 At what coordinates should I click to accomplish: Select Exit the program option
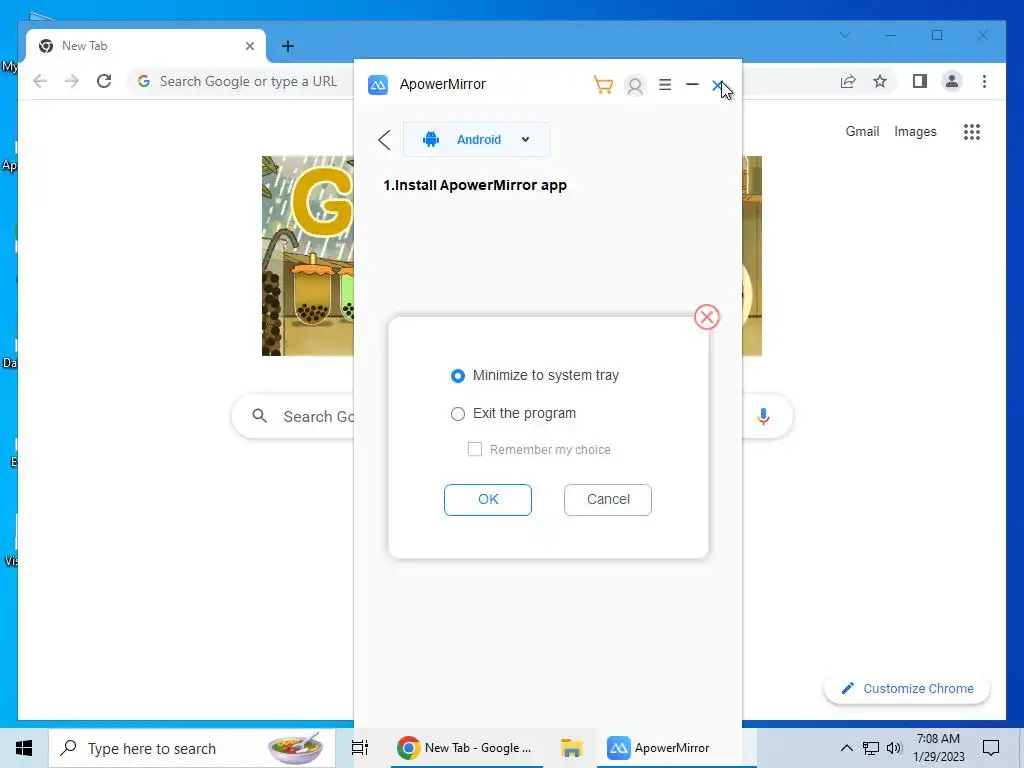tap(513, 413)
